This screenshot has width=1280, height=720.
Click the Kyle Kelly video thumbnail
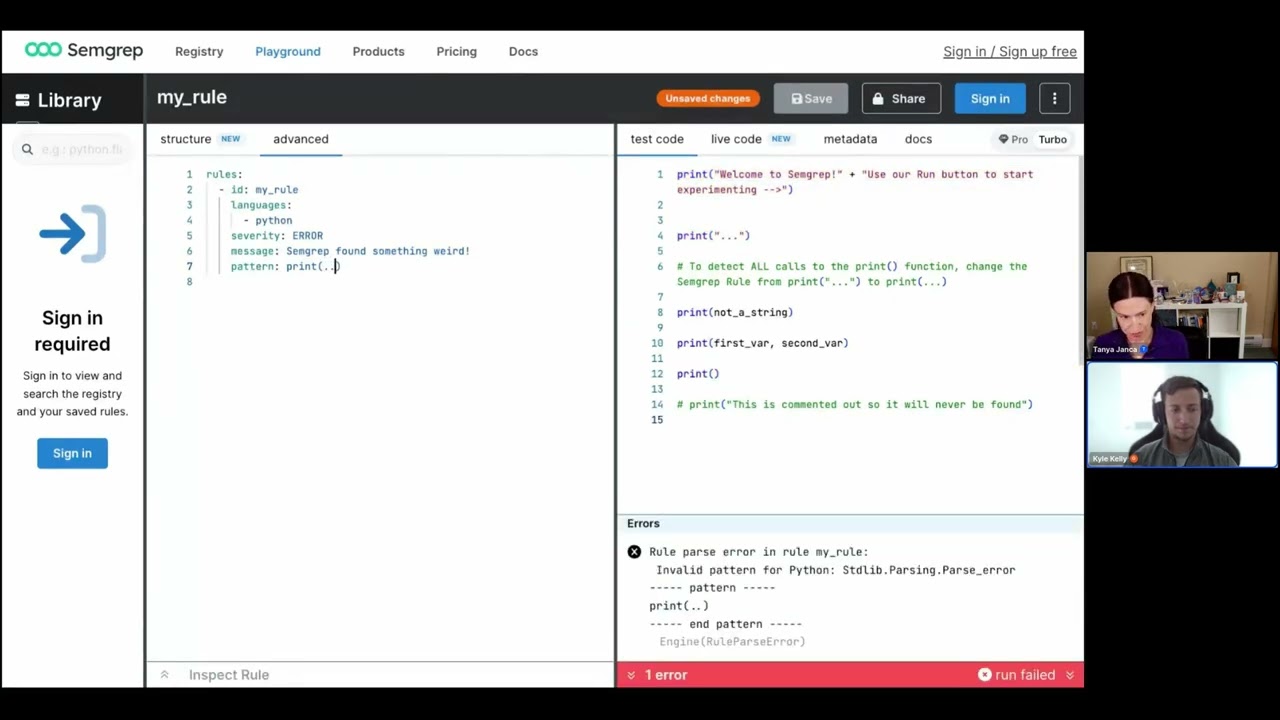point(1181,414)
